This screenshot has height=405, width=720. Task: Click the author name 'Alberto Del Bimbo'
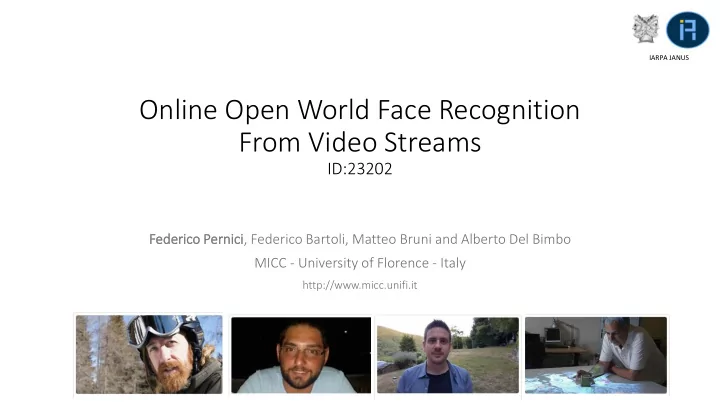tap(516, 239)
